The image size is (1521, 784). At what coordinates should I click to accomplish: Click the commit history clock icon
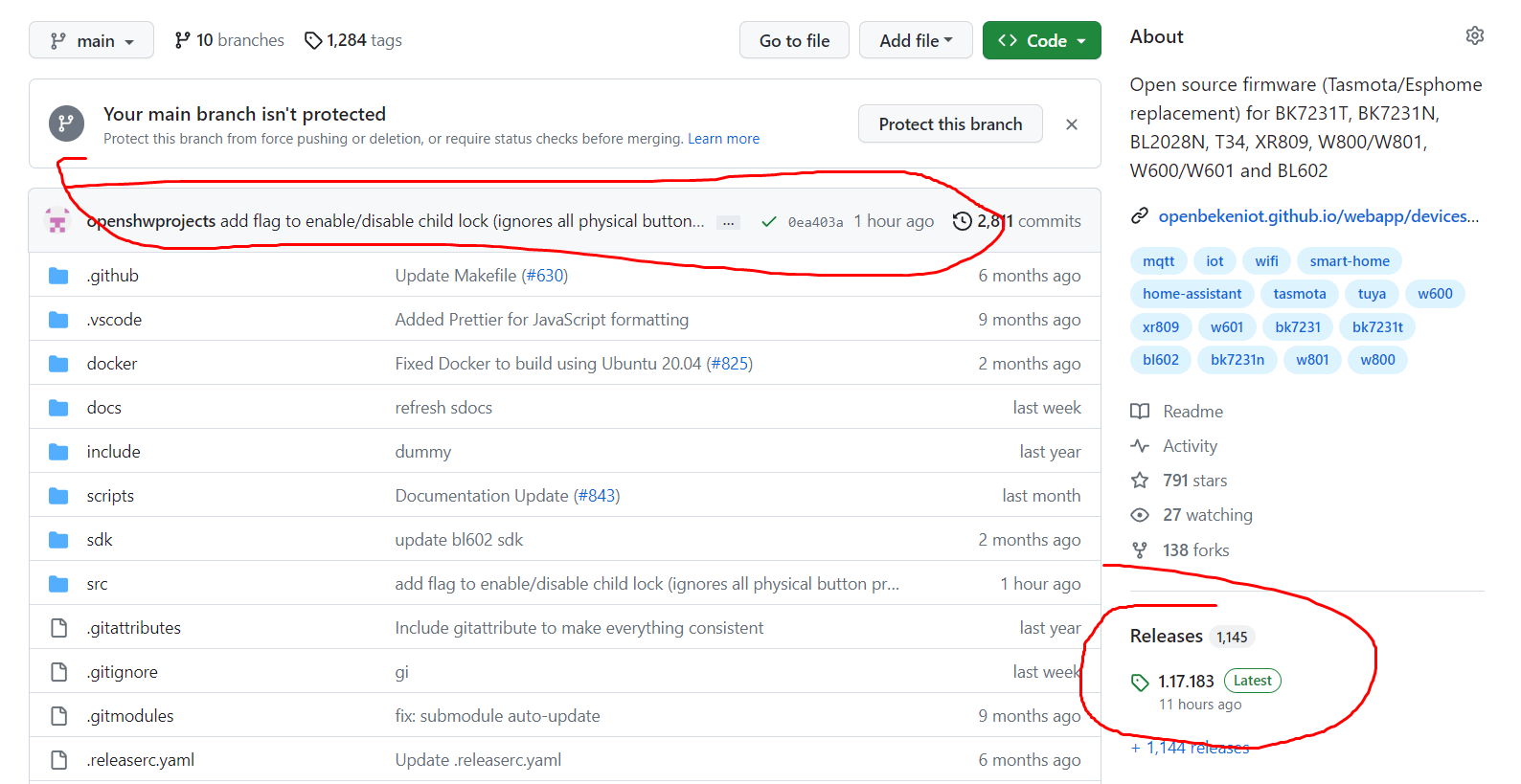pos(962,221)
